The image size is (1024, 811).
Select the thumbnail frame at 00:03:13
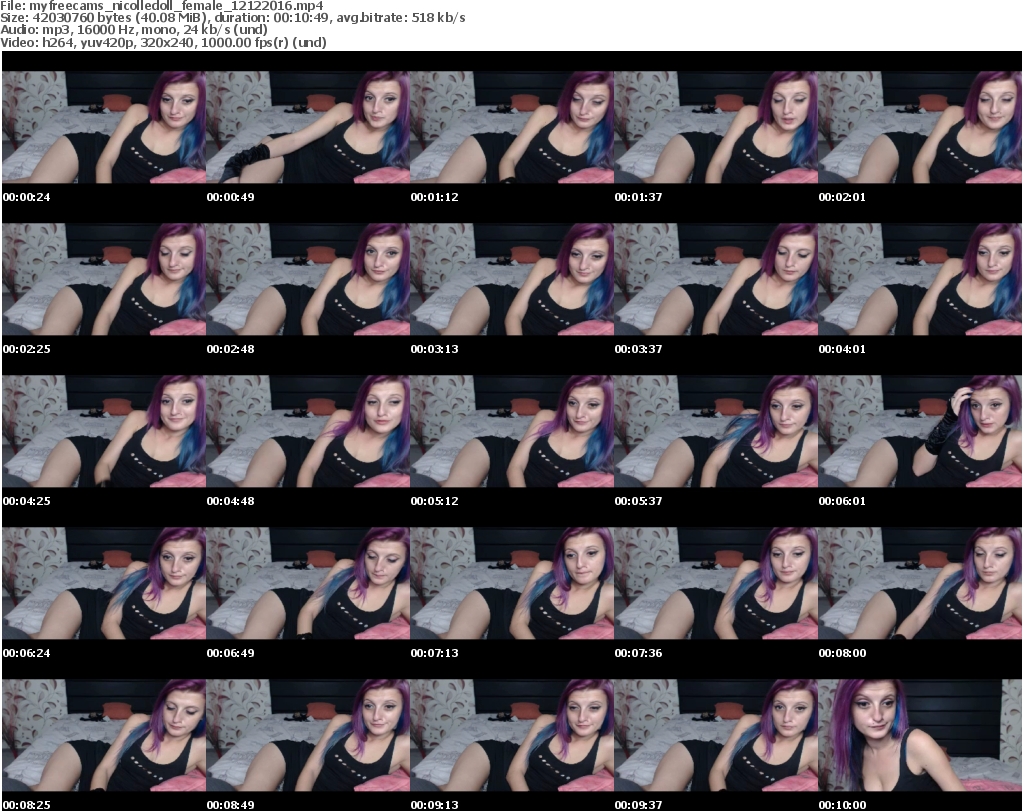(x=512, y=279)
